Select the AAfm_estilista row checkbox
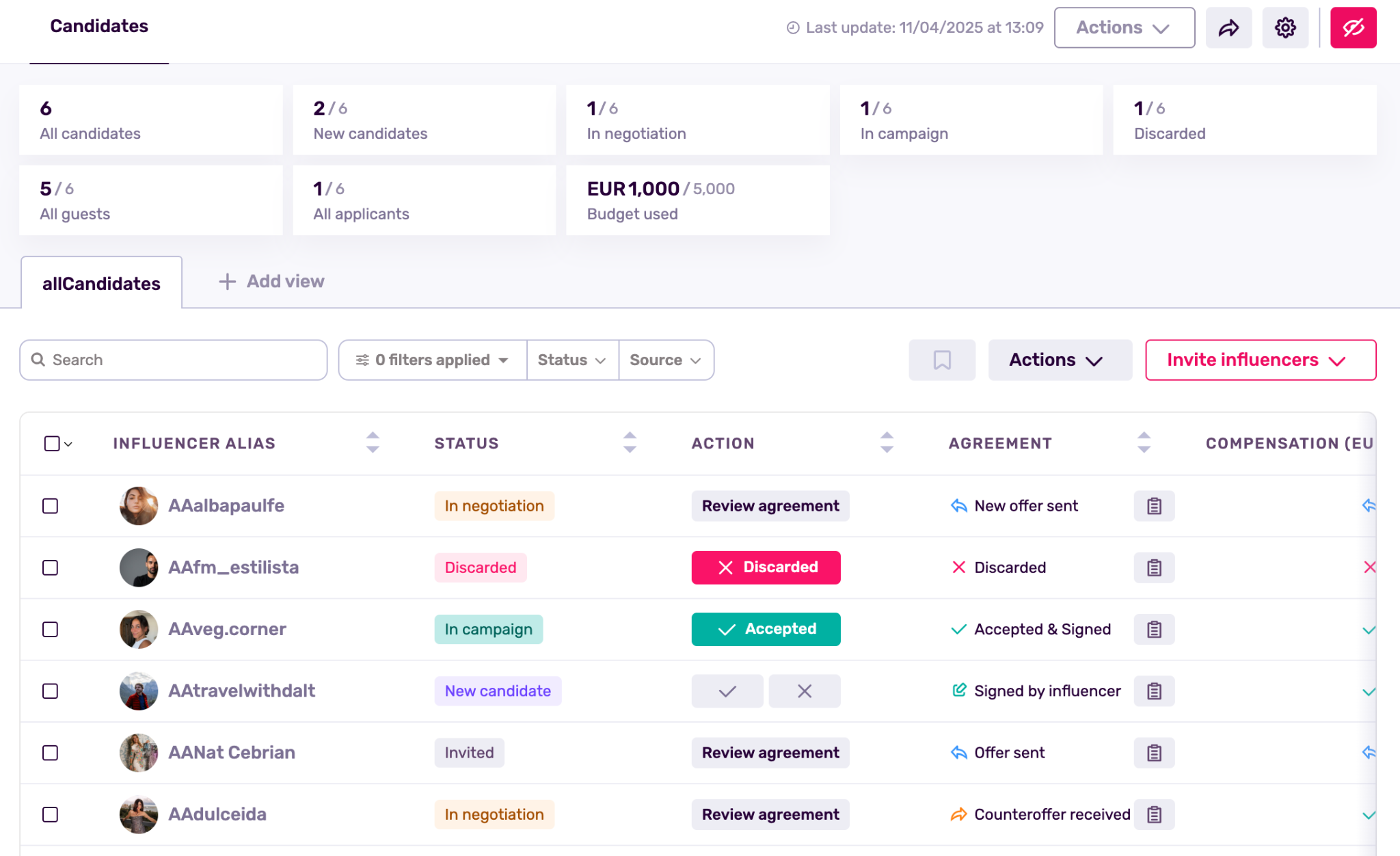The image size is (1400, 856). 50,568
